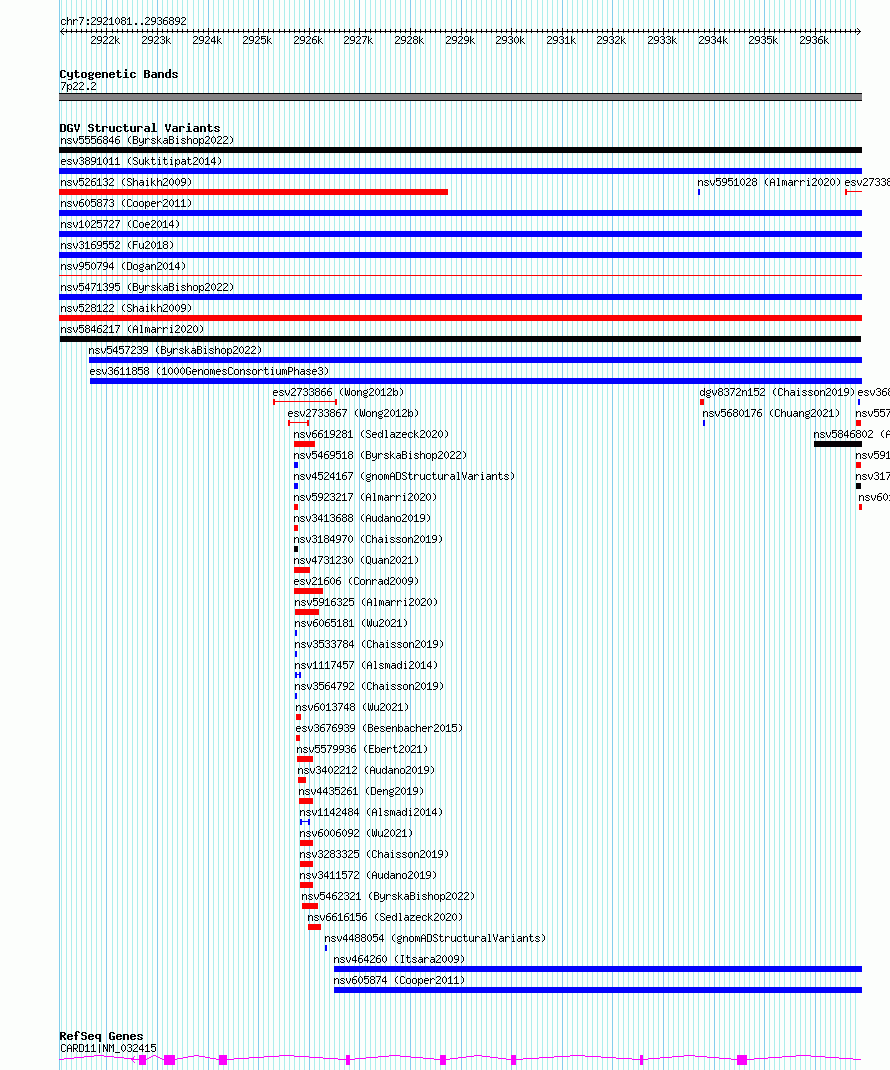Click the nsv4488054 (gnomADStructuralVariants) label
Image resolution: width=890 pixels, height=1070 pixels.
435,938
